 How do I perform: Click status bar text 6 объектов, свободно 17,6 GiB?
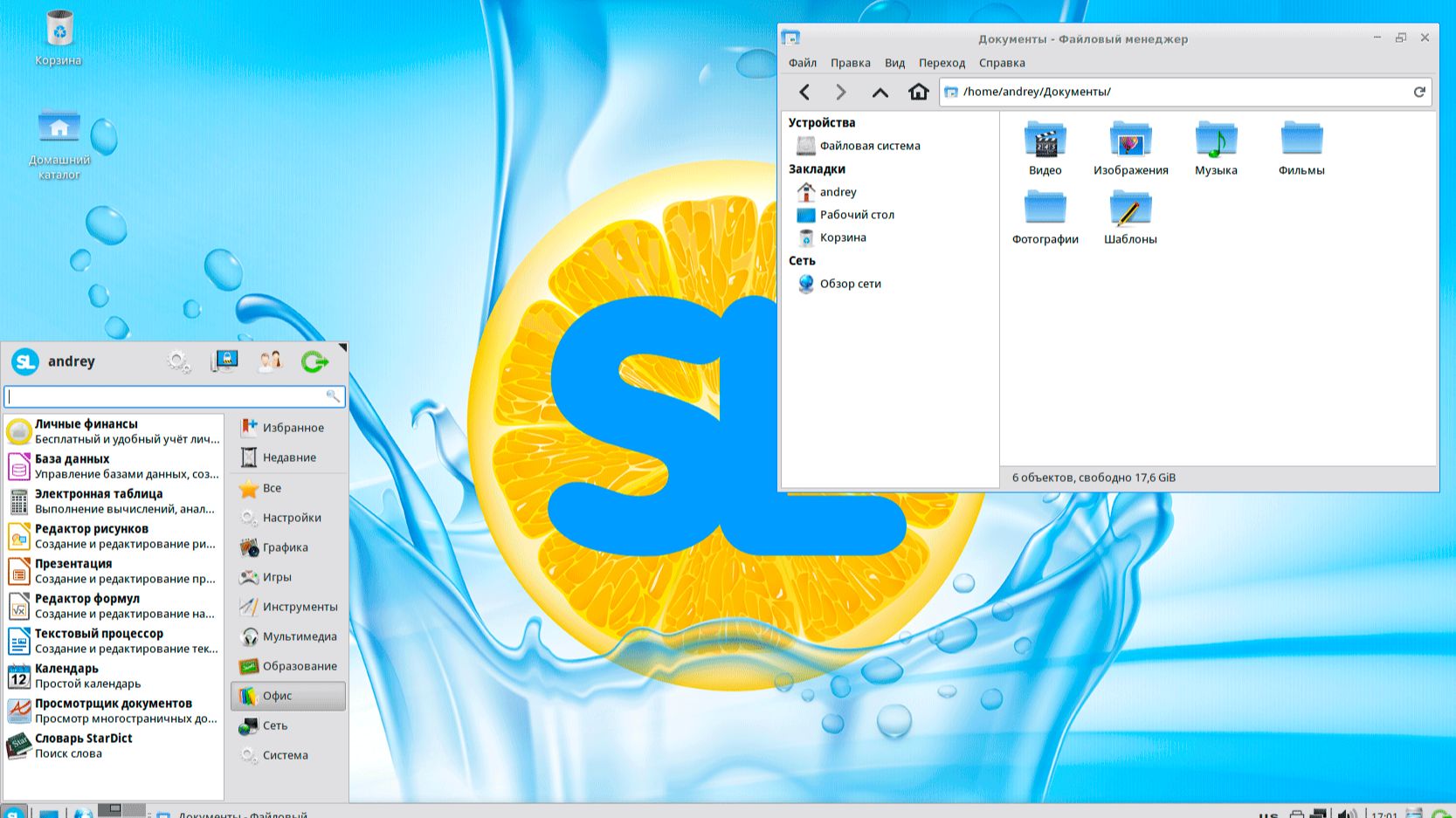[x=1094, y=478]
